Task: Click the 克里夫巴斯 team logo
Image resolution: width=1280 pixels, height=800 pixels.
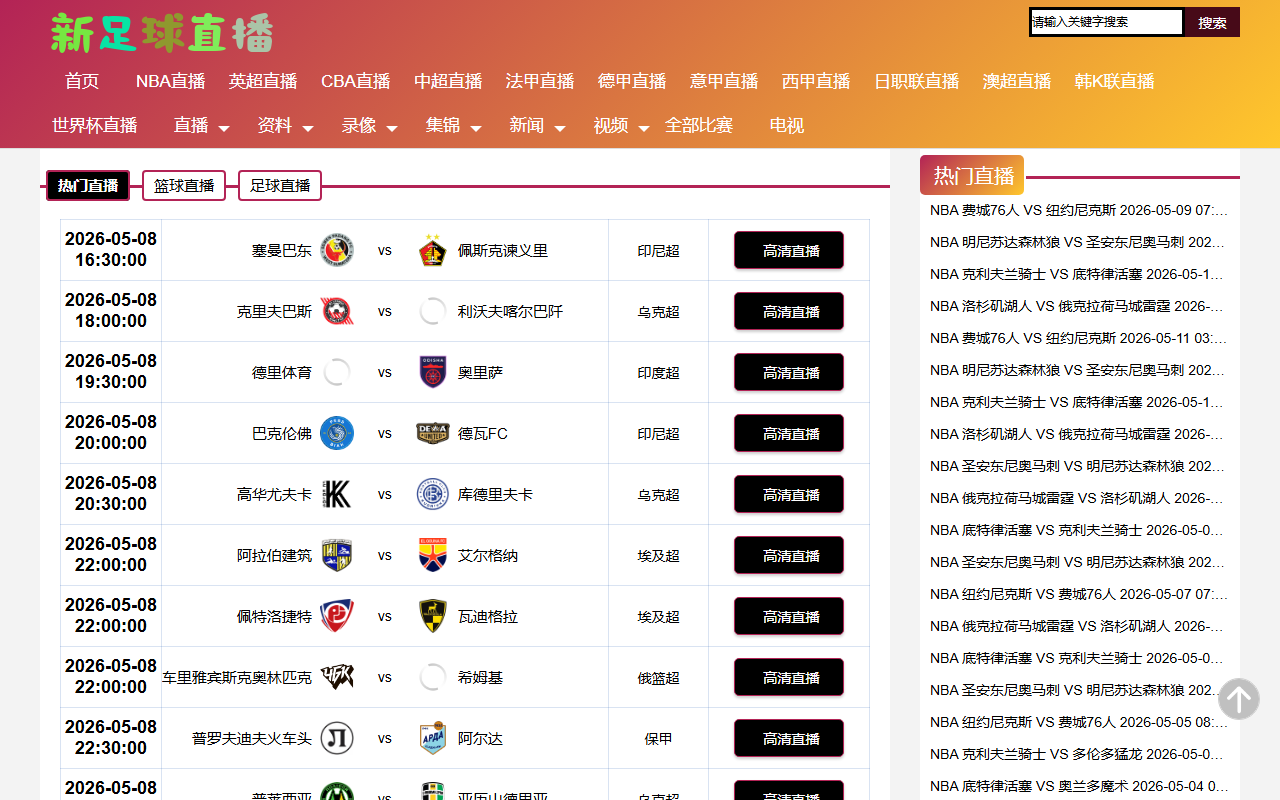Action: coord(337,311)
